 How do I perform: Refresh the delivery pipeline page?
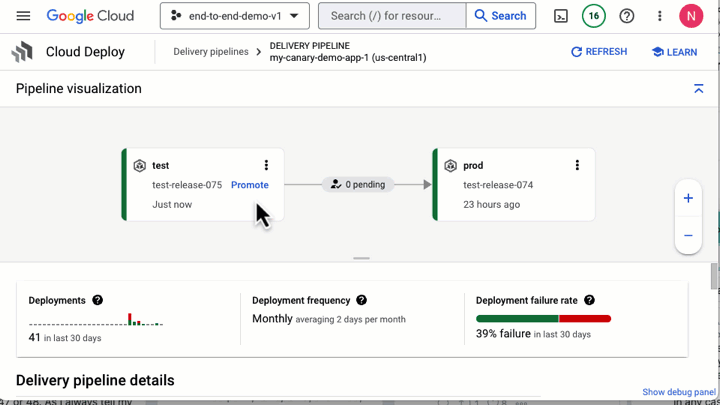pyautogui.click(x=599, y=52)
